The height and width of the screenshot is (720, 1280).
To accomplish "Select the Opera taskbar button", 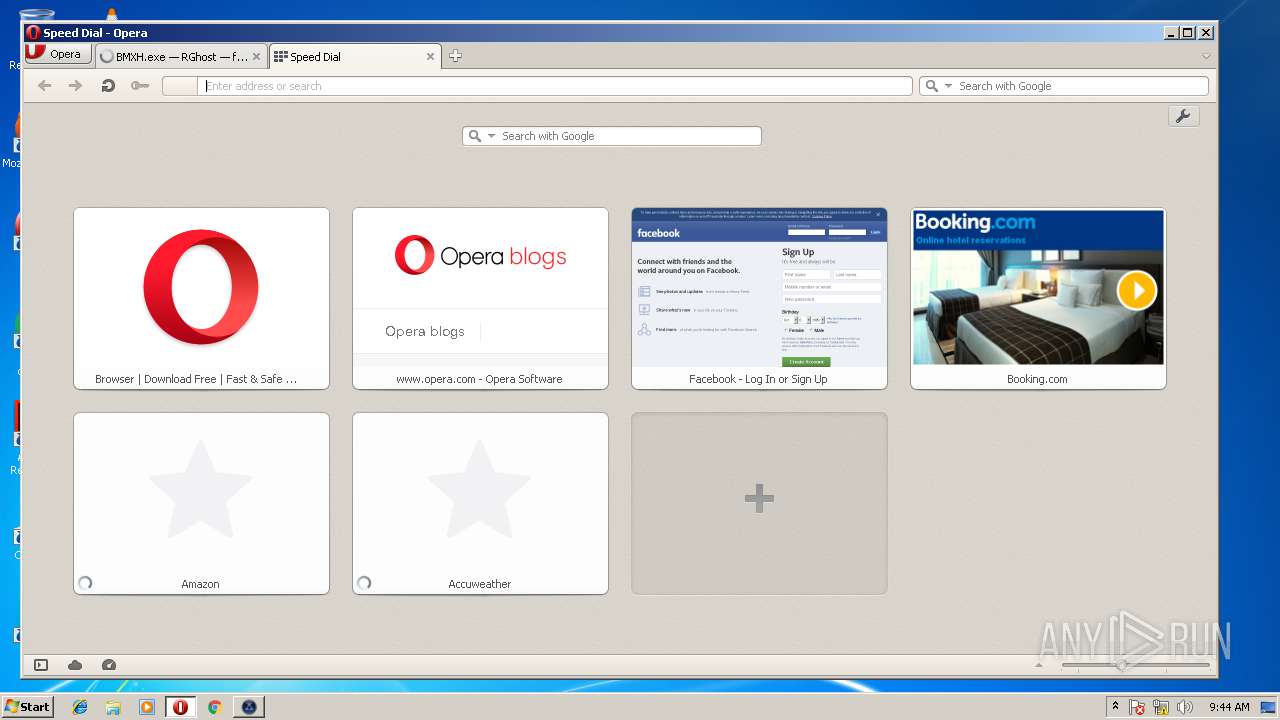I will (x=180, y=707).
